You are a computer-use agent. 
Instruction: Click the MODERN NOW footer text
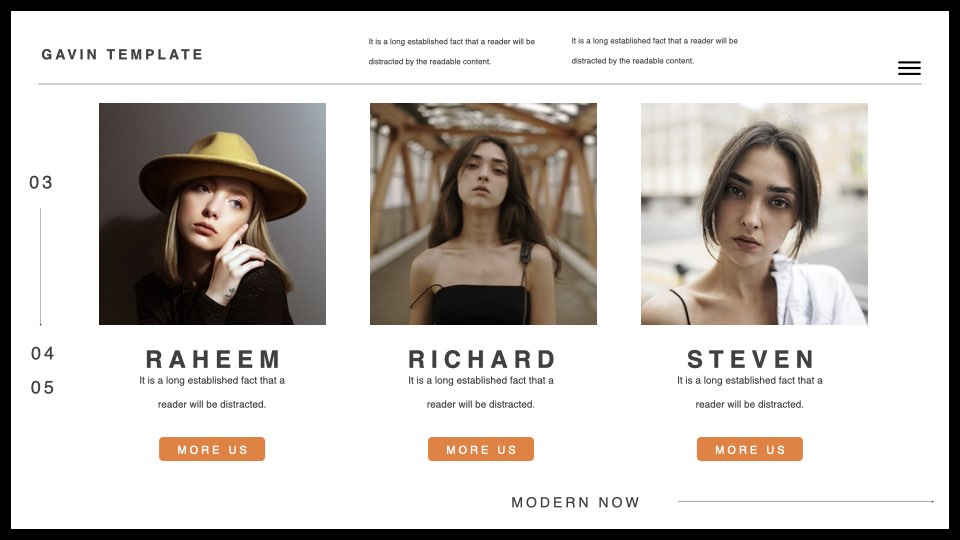[x=576, y=503]
